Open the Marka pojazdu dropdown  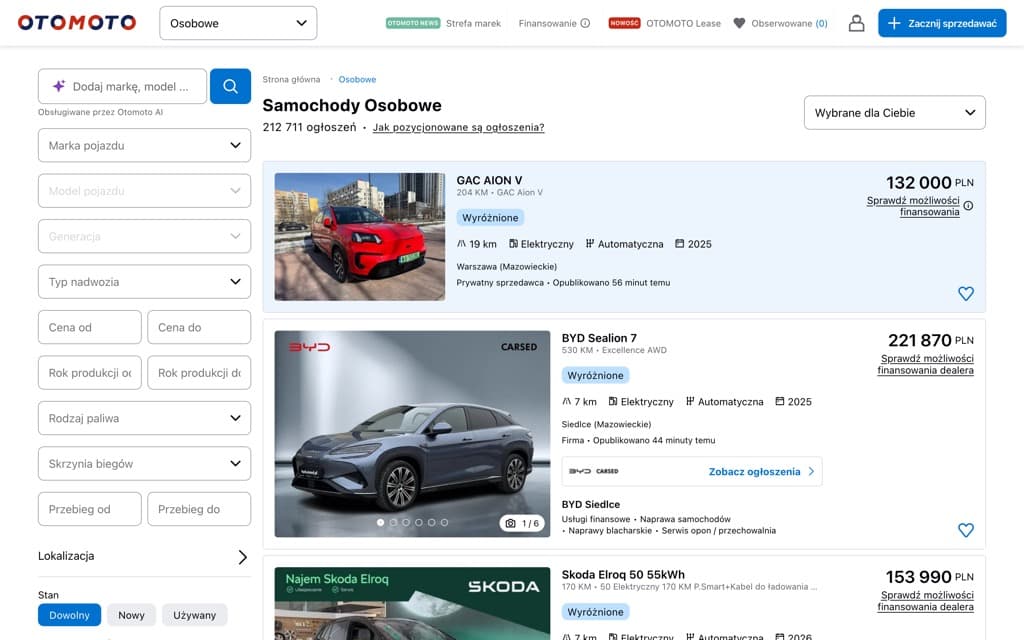[144, 145]
